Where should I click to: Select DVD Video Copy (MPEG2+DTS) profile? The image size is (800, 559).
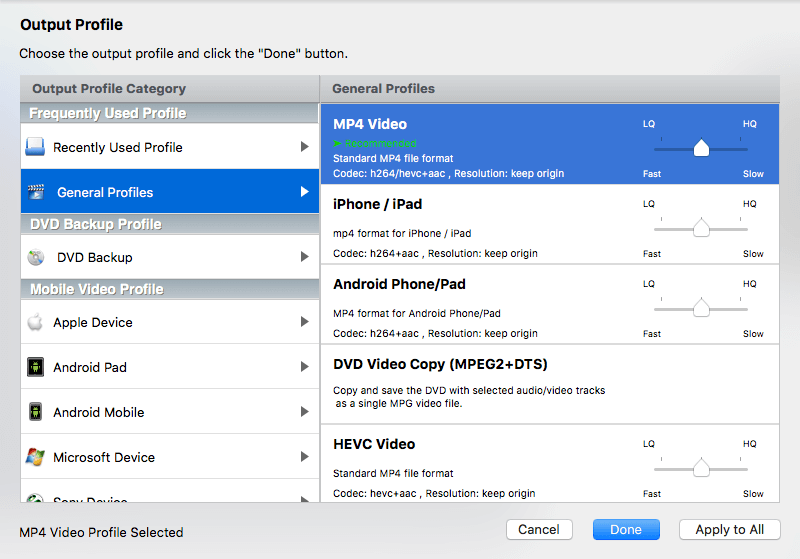click(x=550, y=384)
